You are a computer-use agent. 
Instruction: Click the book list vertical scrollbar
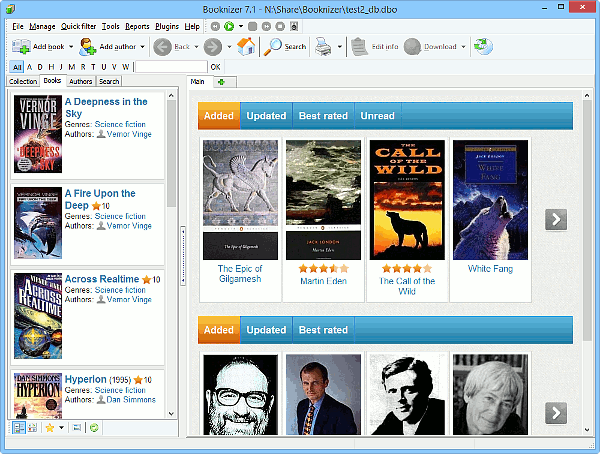click(171, 255)
